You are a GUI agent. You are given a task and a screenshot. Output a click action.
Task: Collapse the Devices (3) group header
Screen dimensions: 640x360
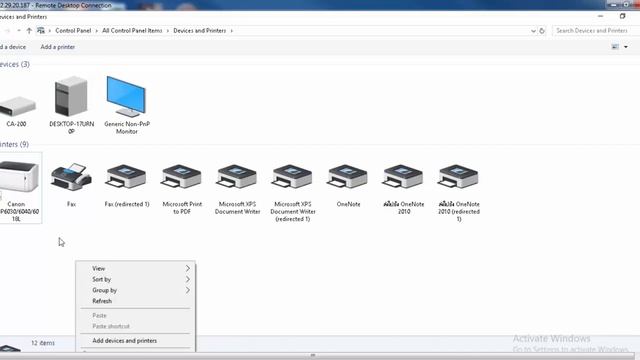coord(15,64)
